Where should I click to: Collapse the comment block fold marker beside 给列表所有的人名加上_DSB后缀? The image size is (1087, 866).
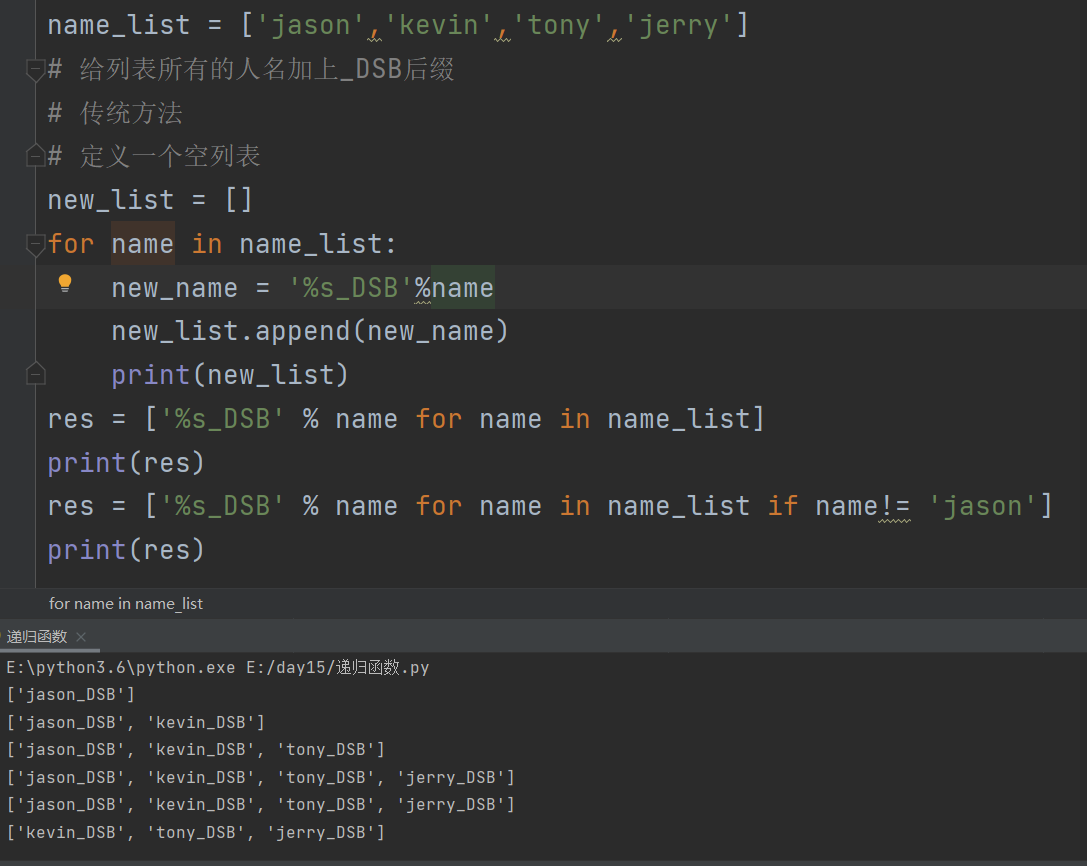pos(35,70)
